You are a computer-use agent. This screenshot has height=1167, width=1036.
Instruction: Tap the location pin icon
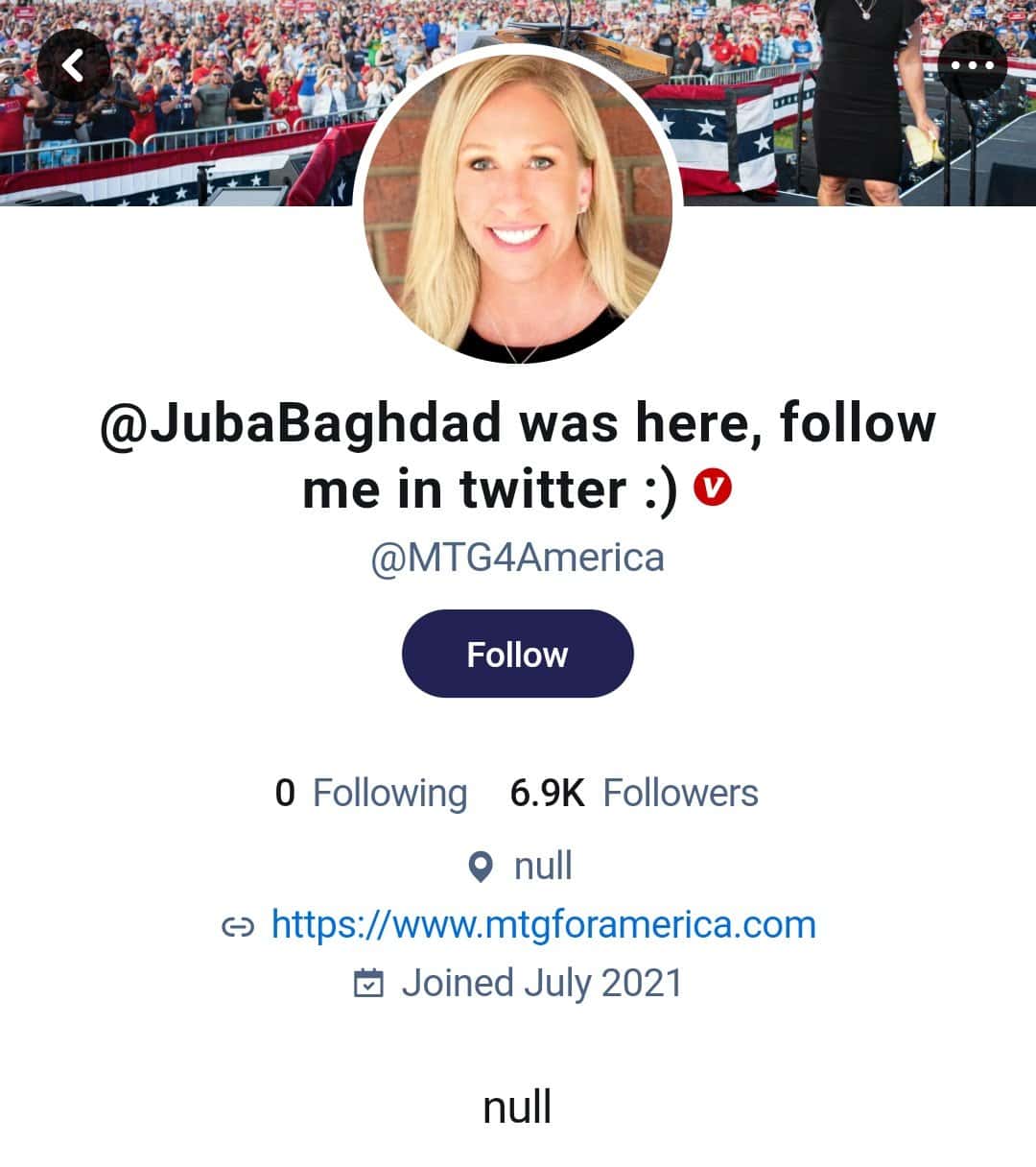(x=480, y=867)
